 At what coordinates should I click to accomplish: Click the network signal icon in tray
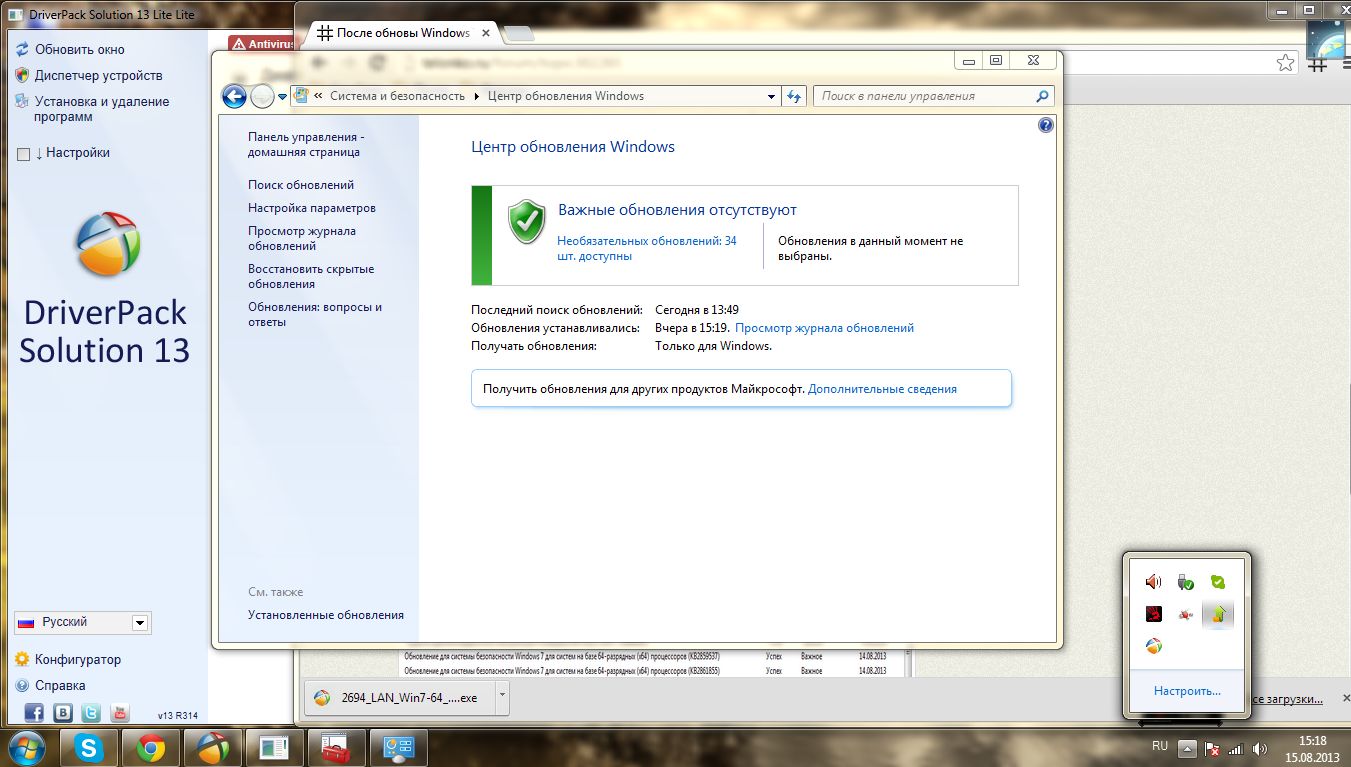(x=1236, y=748)
